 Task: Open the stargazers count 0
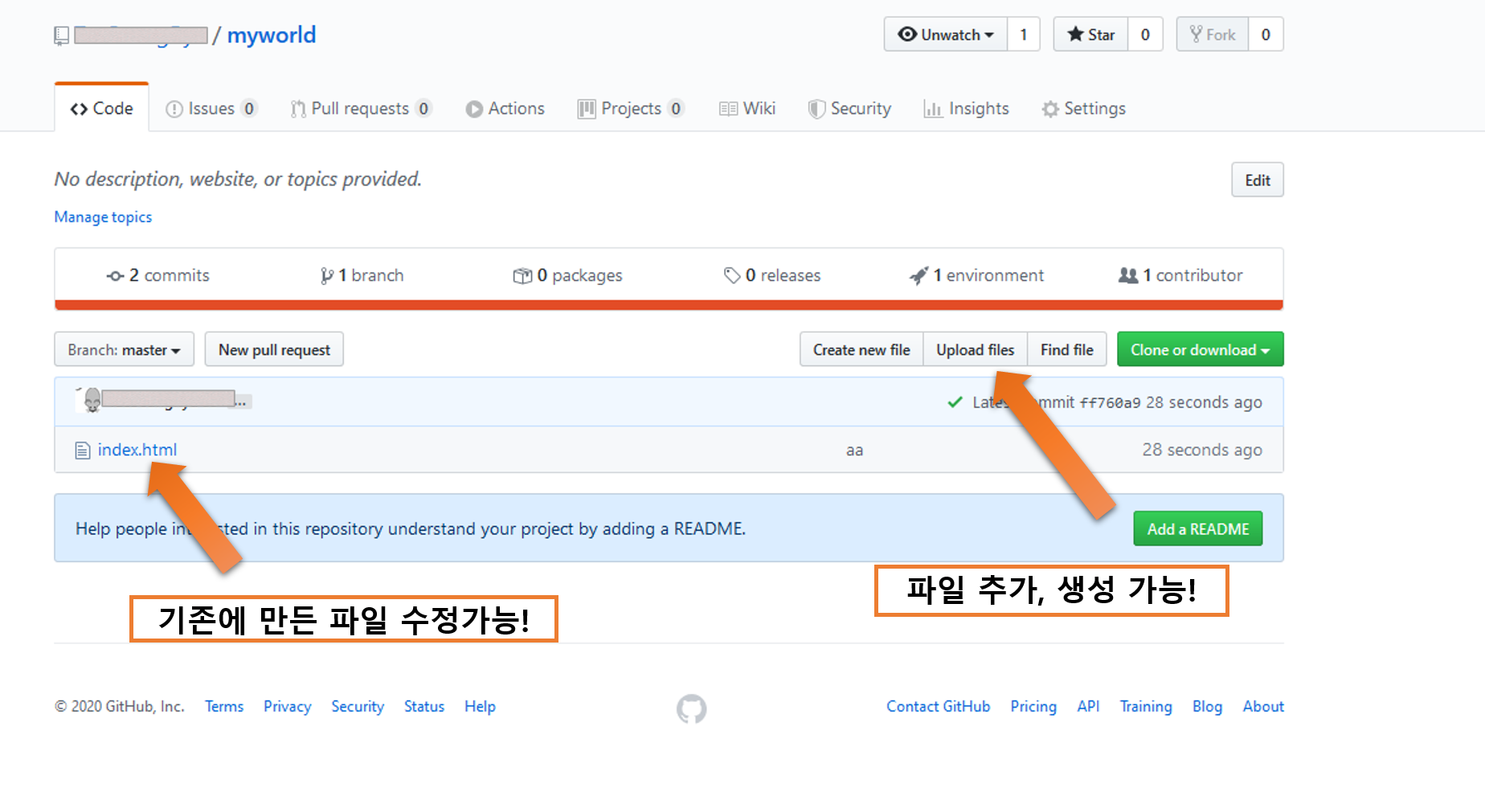coord(1145,35)
